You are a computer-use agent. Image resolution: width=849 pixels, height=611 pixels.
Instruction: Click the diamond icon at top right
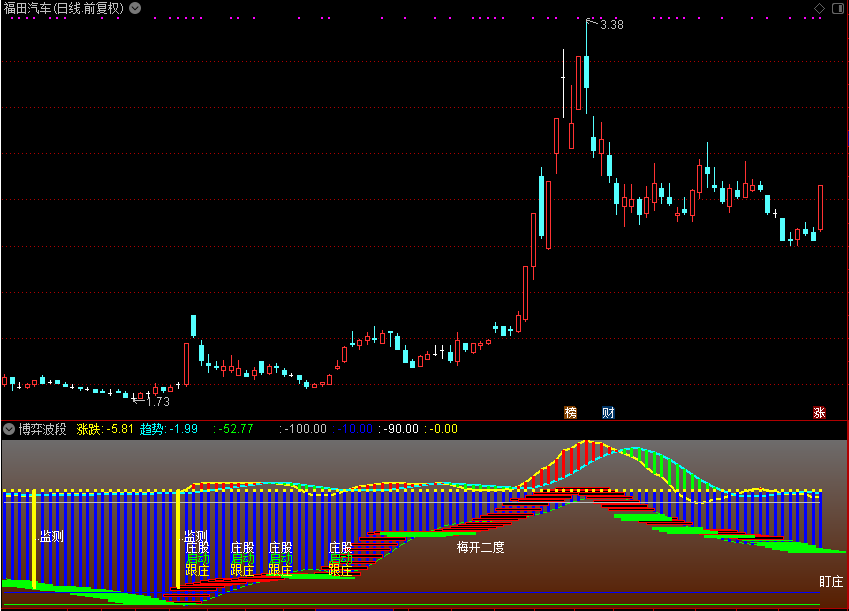[819, 8]
